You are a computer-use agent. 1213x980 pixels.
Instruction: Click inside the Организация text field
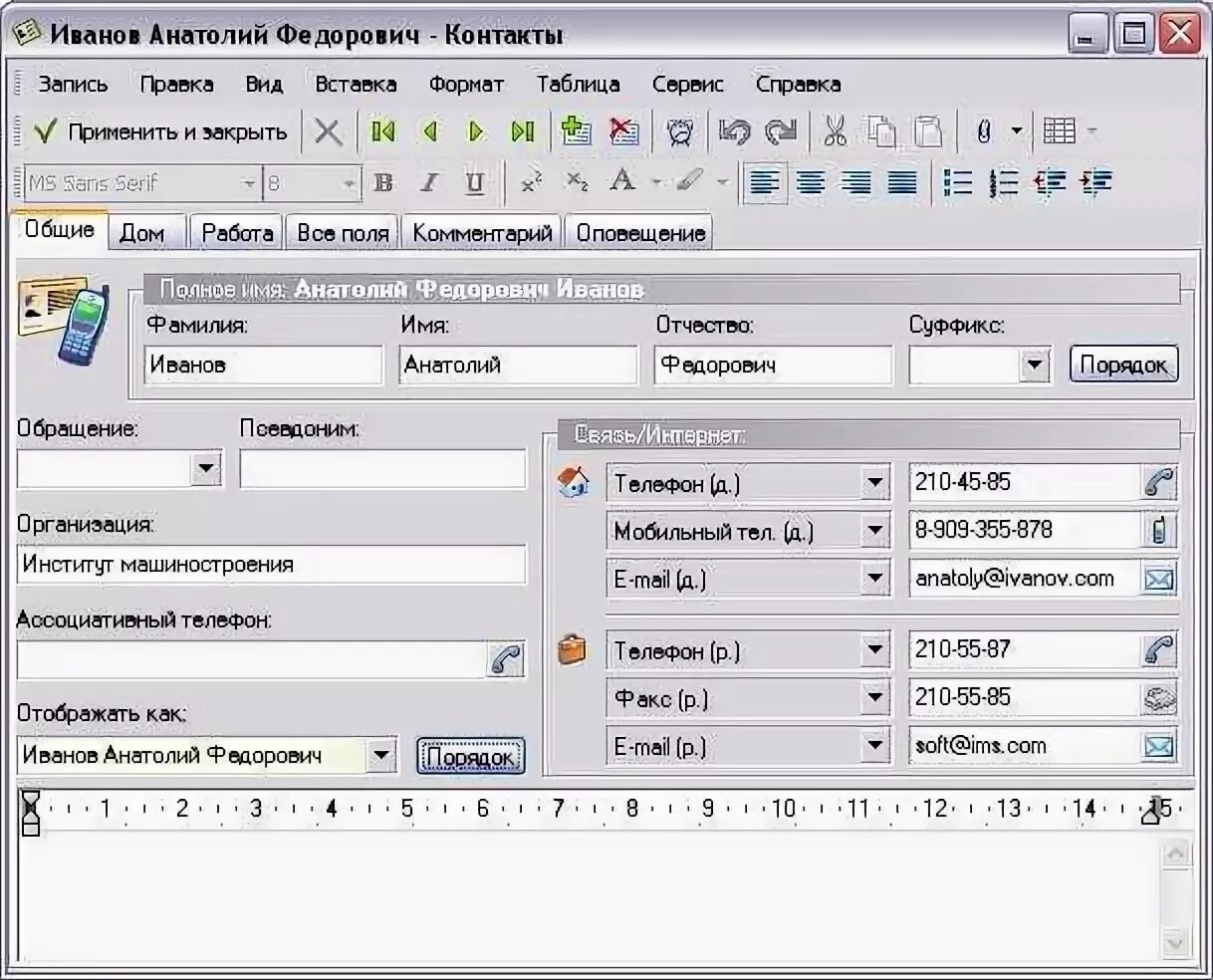coord(269,565)
